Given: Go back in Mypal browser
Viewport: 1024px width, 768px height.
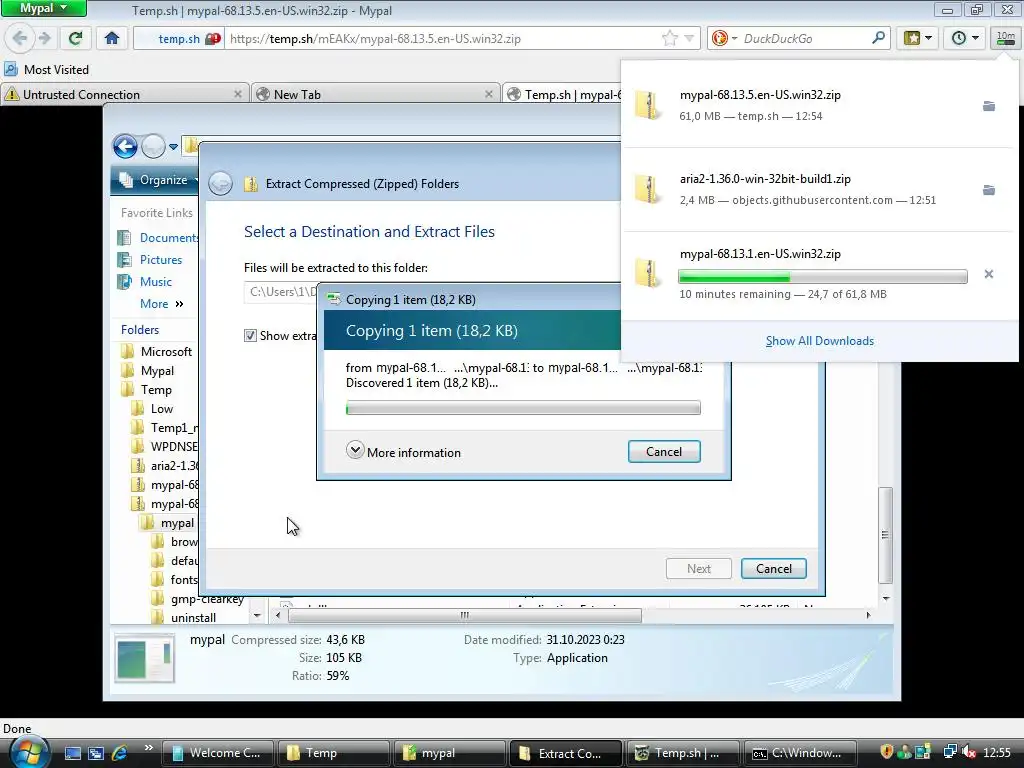Looking at the screenshot, I should click(20, 39).
